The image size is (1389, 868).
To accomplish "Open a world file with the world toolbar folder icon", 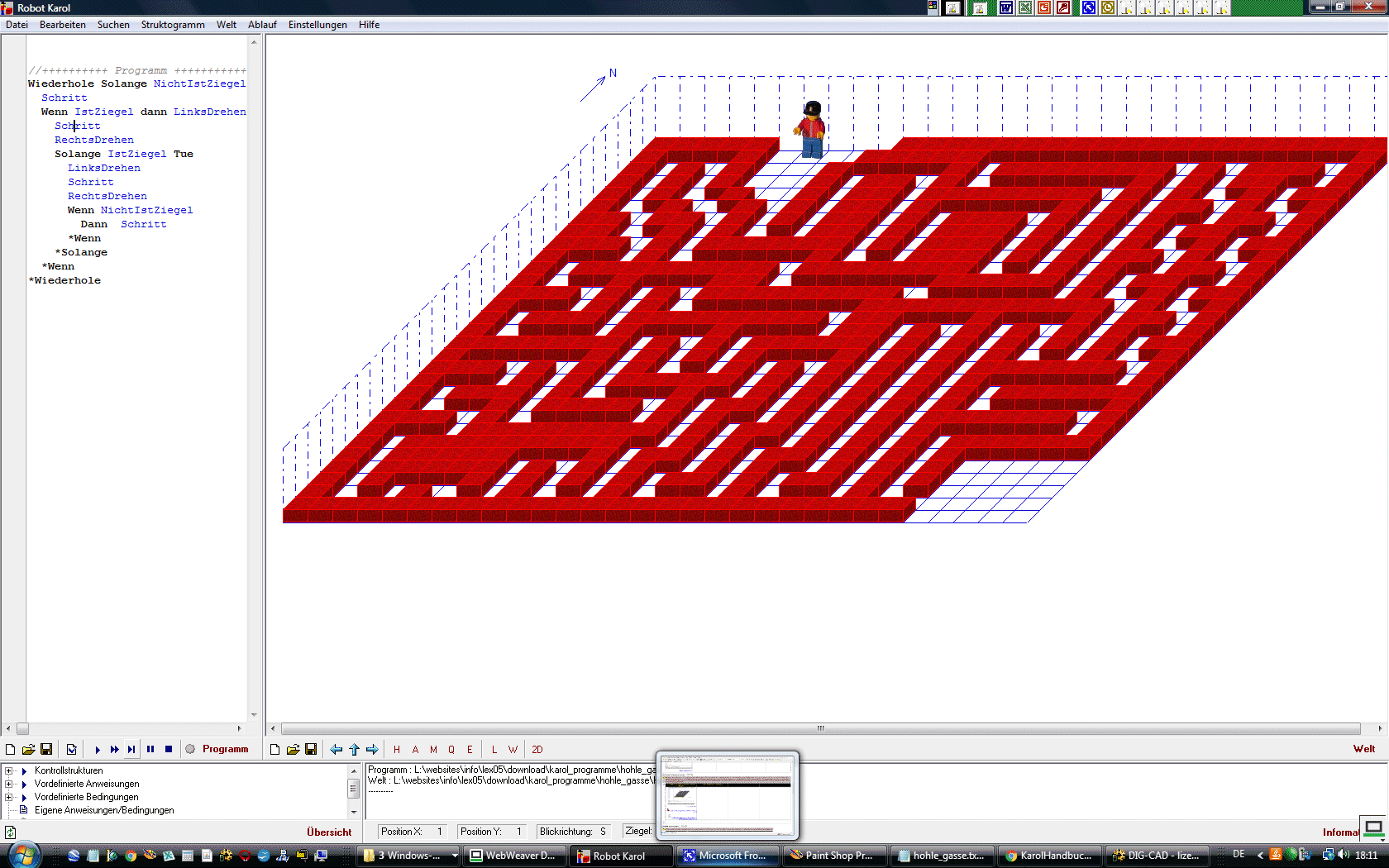I will coord(293,750).
